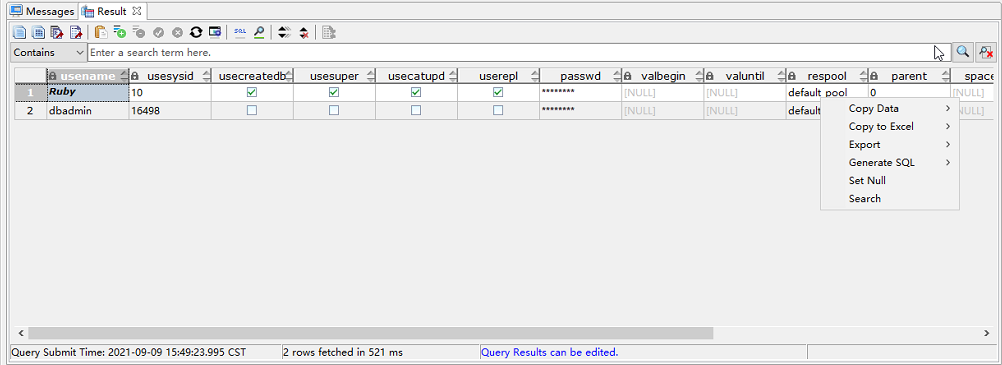Check usecreatedb checkbox in dbadmin row

coord(252,110)
